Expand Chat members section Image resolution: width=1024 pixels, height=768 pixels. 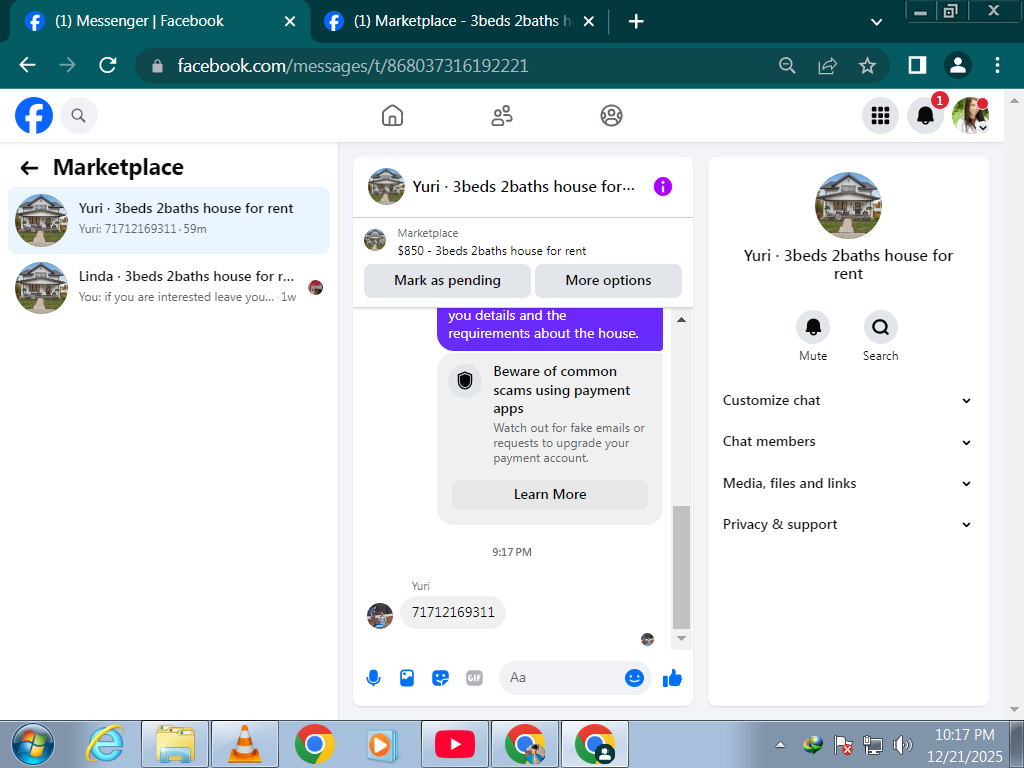[847, 441]
